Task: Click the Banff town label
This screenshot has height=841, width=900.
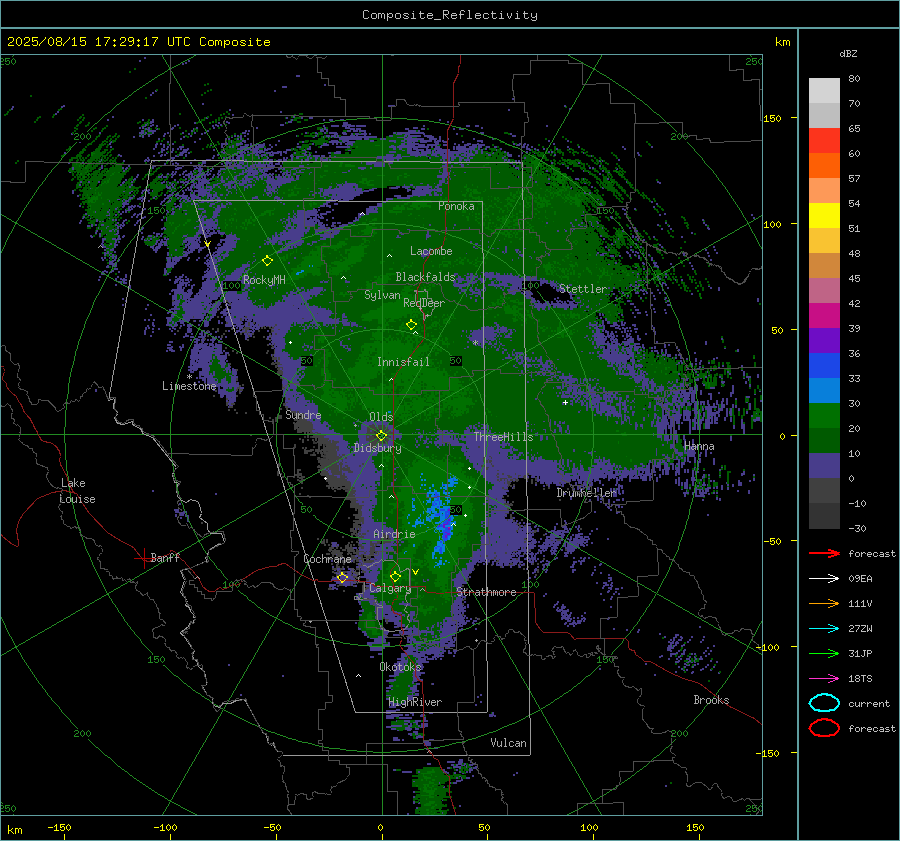Action: tap(165, 557)
